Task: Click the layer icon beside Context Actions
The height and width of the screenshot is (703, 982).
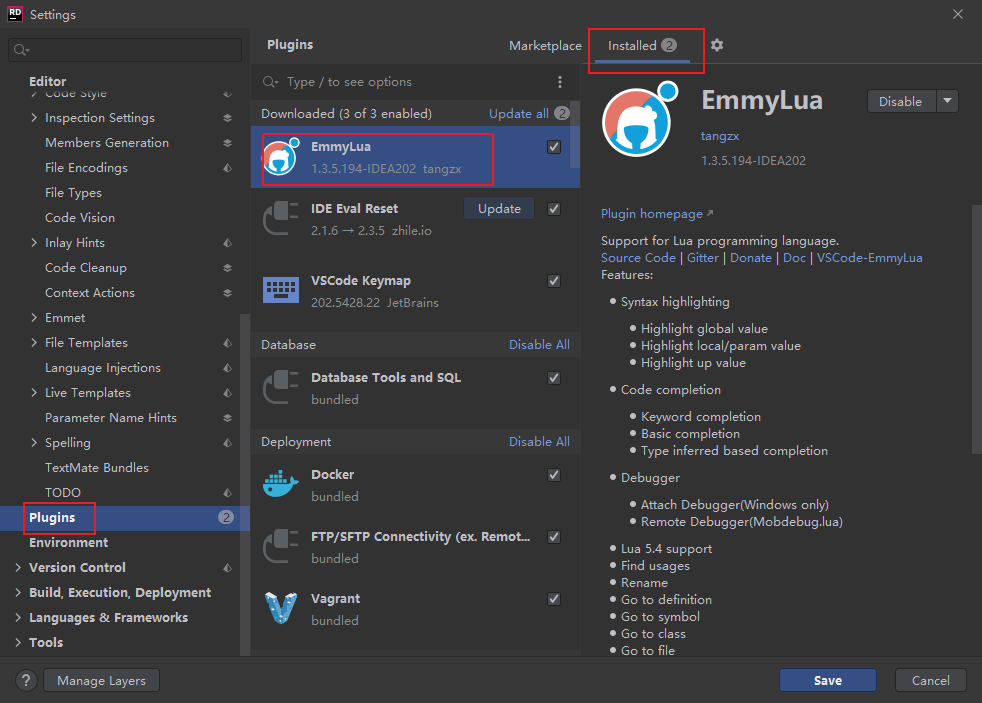Action: click(227, 293)
